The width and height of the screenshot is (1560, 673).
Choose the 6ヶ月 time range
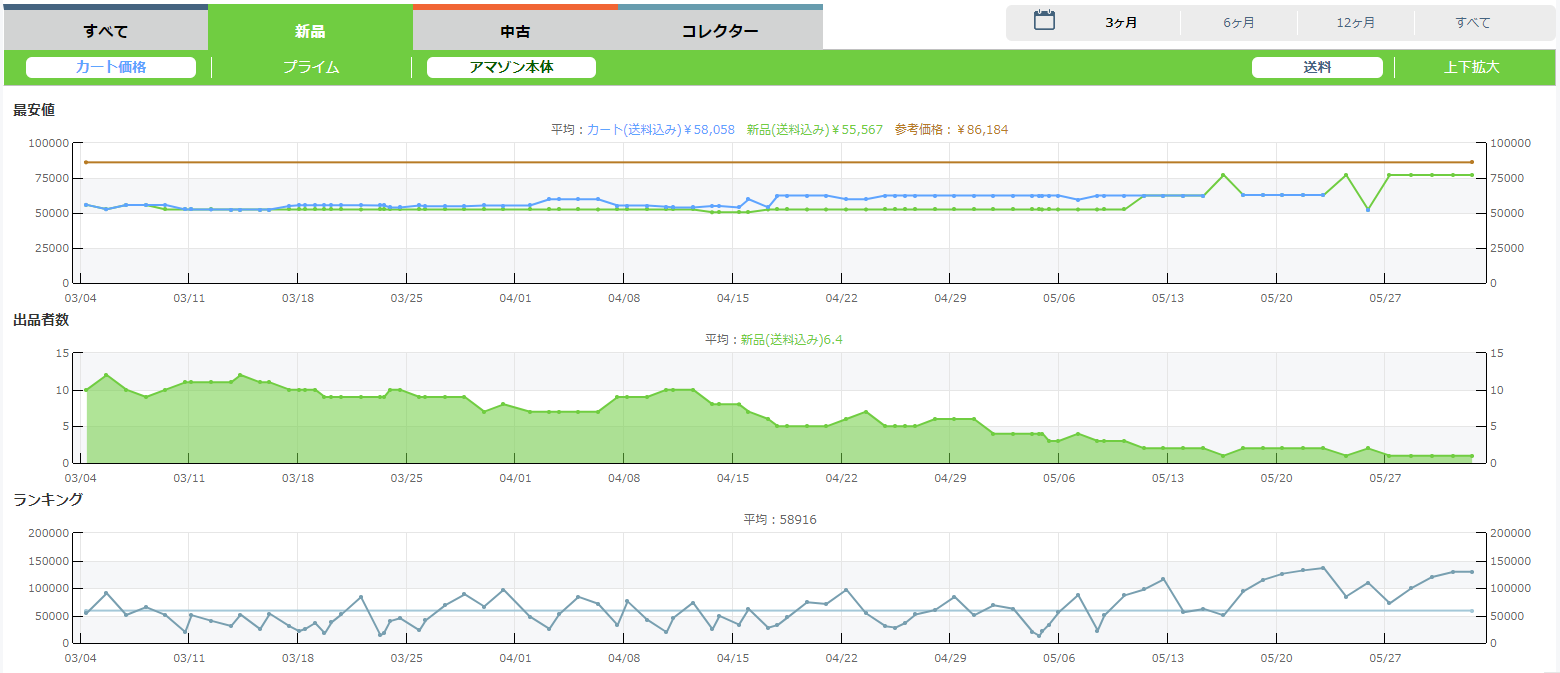pyautogui.click(x=1239, y=22)
